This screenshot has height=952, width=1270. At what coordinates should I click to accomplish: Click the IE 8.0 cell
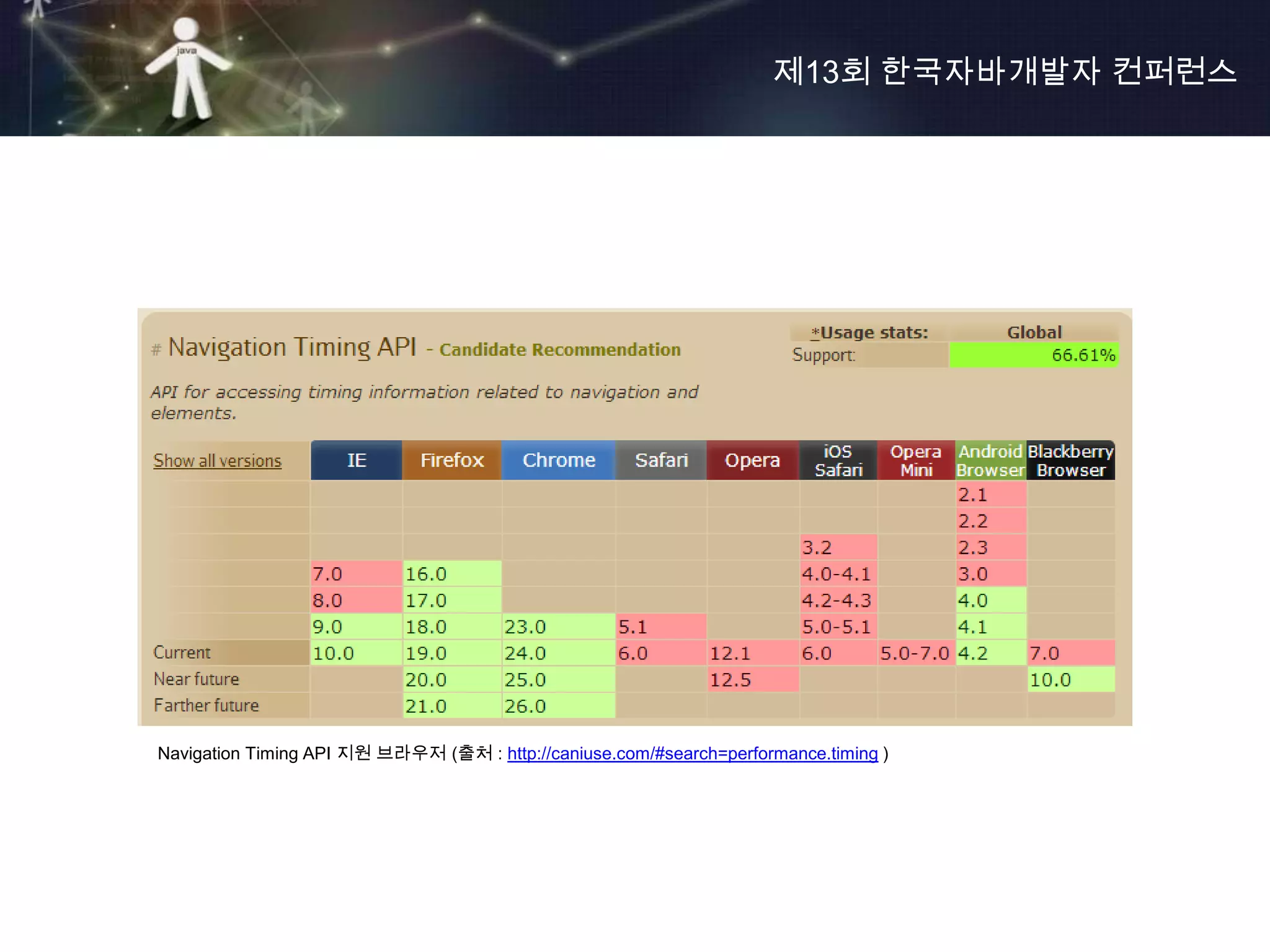[x=357, y=601]
